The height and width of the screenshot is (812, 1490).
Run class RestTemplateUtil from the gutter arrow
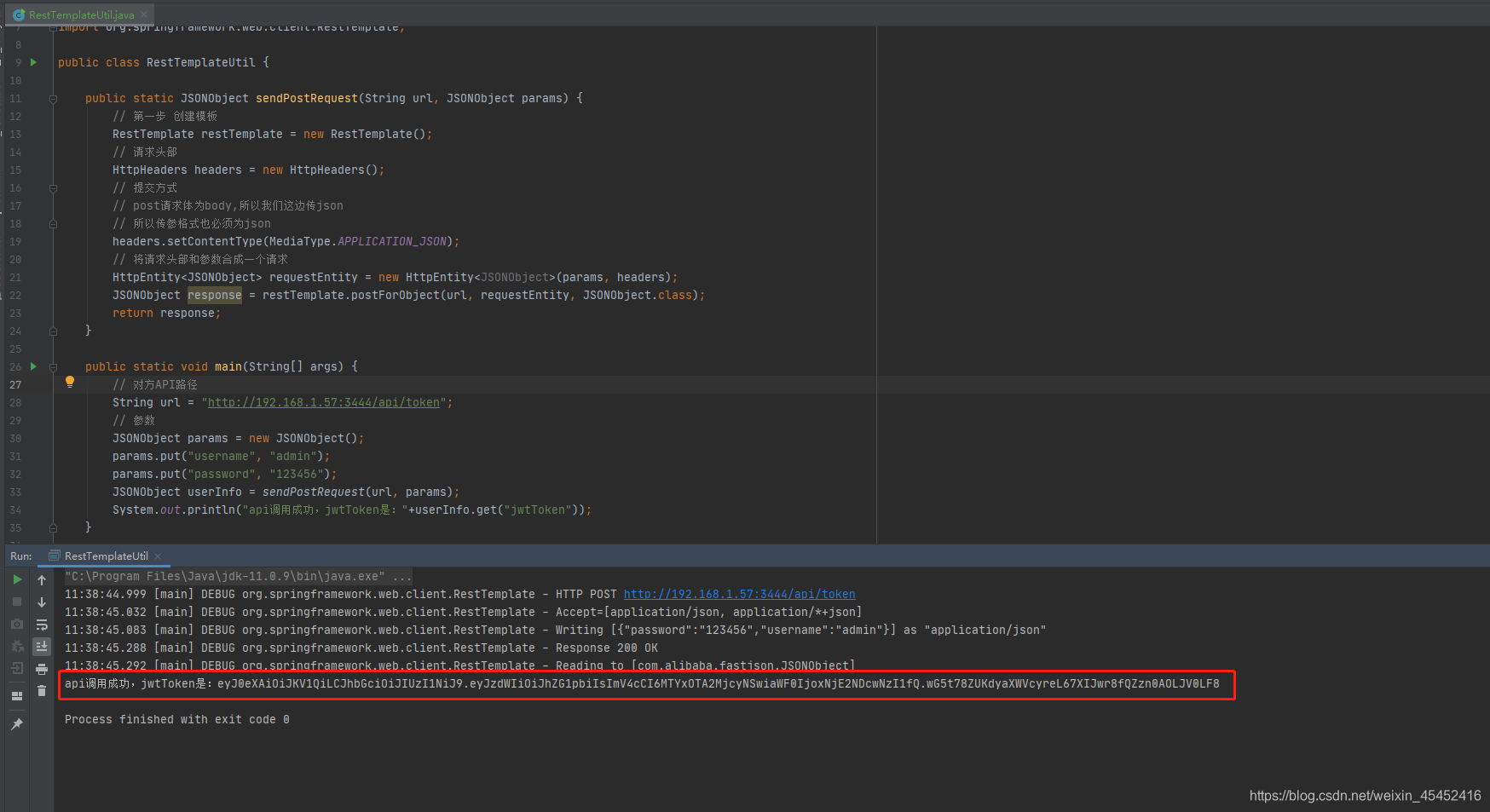pos(34,62)
